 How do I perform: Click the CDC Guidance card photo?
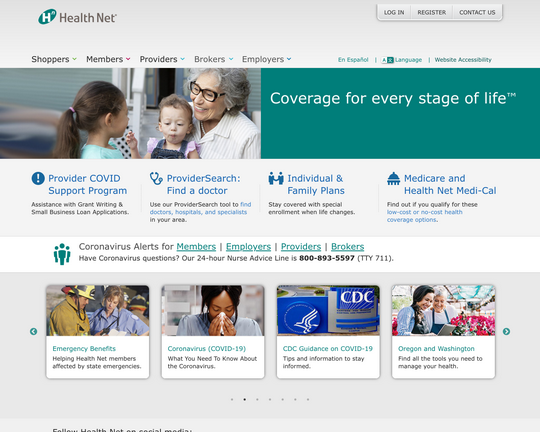pyautogui.click(x=328, y=310)
